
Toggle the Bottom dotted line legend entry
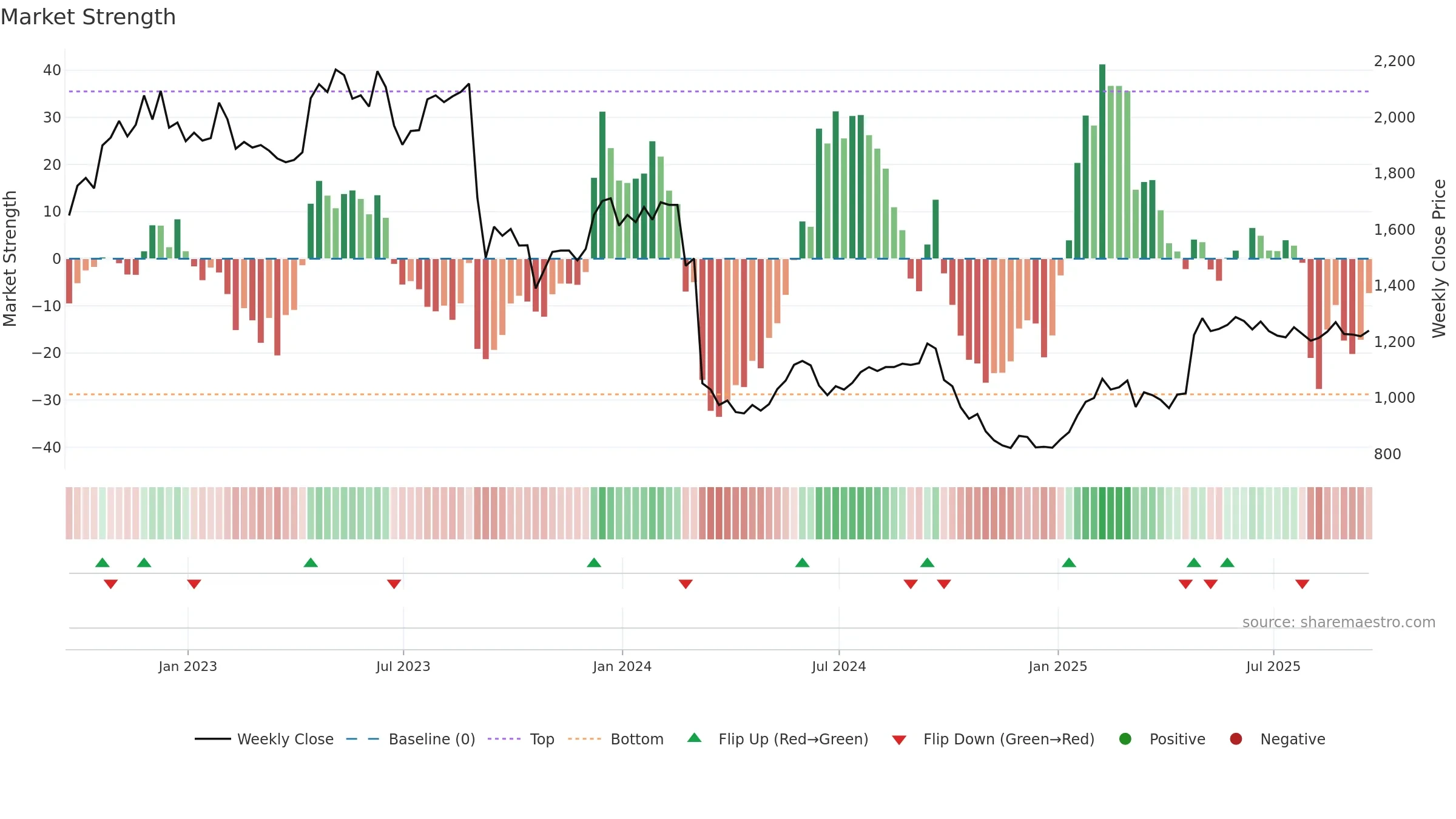(x=616, y=739)
